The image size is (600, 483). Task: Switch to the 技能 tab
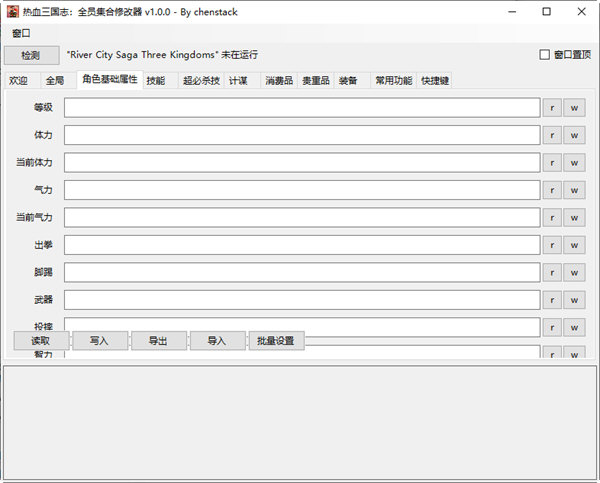point(156,80)
